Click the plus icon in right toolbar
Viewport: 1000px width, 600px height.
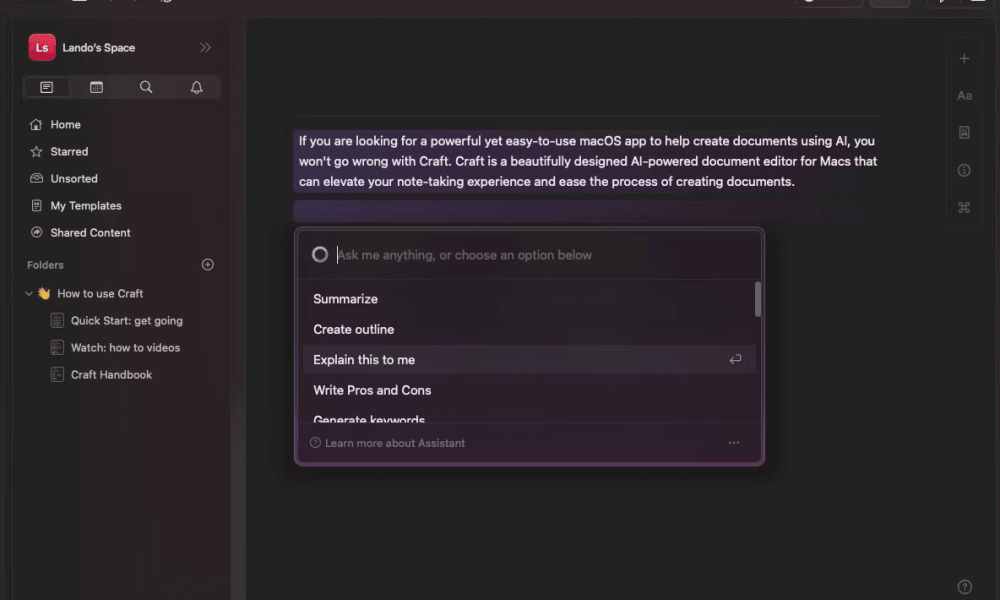click(x=964, y=59)
